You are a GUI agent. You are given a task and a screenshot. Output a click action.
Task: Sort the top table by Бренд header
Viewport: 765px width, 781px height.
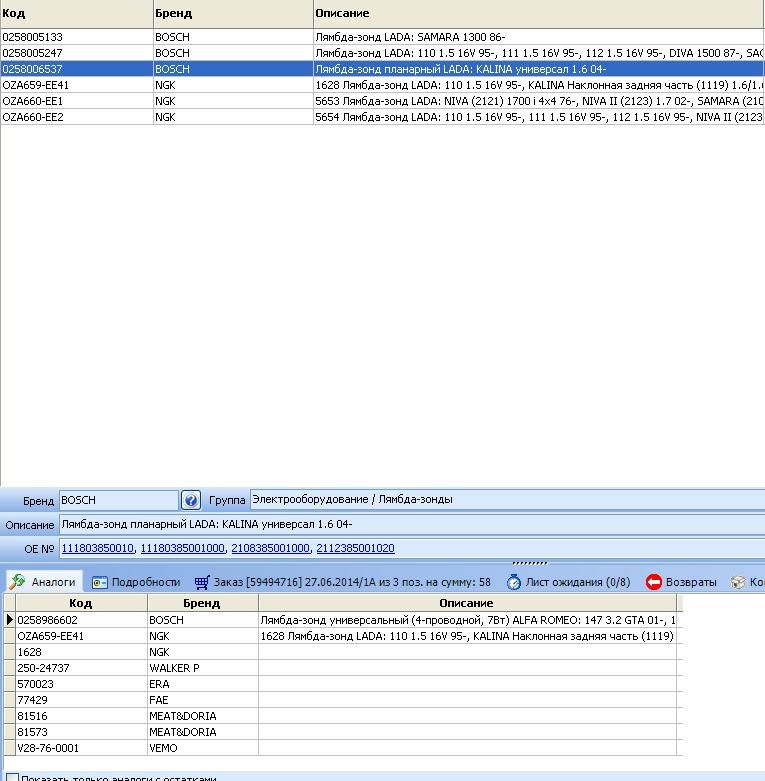(233, 13)
